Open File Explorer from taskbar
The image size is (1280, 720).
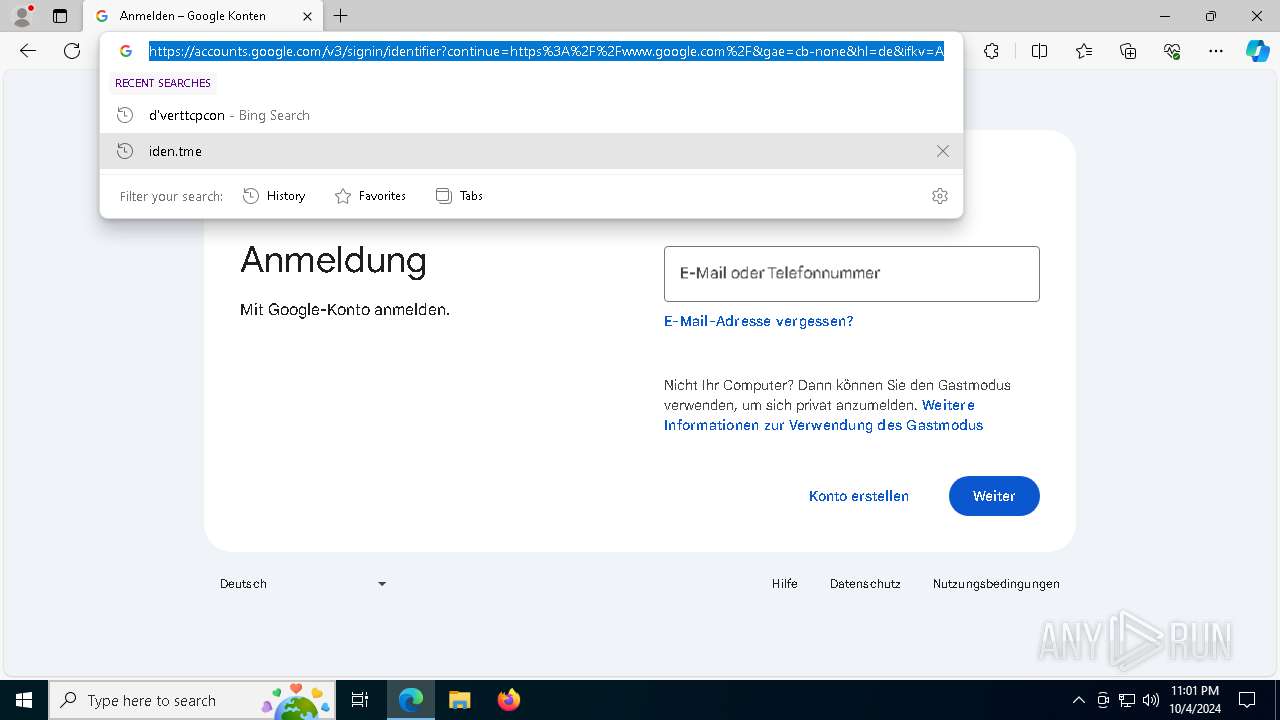click(x=459, y=700)
